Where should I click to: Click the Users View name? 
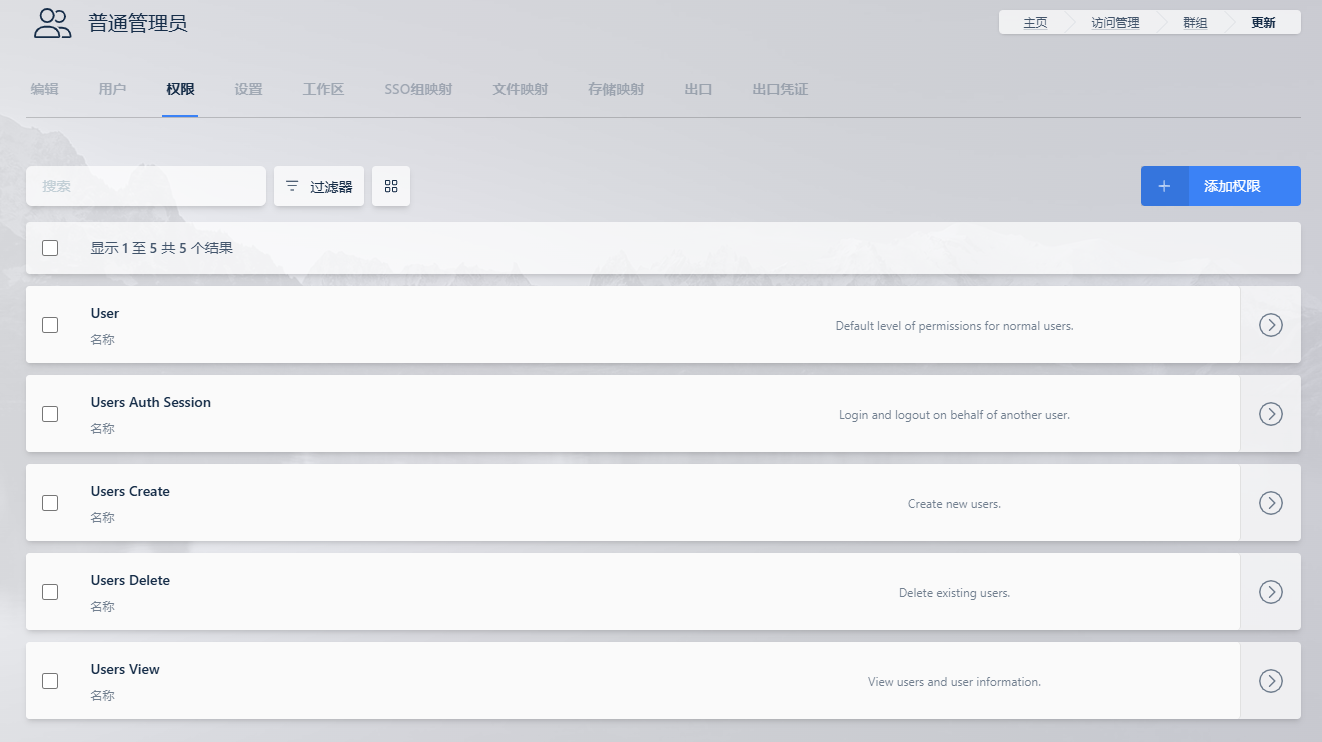click(x=125, y=669)
